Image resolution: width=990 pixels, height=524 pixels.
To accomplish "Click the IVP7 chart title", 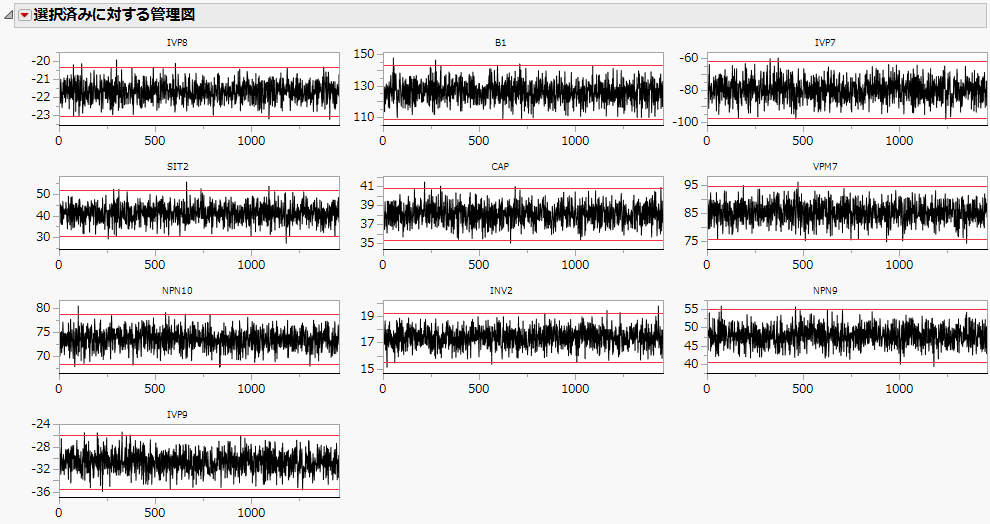I will (825, 43).
